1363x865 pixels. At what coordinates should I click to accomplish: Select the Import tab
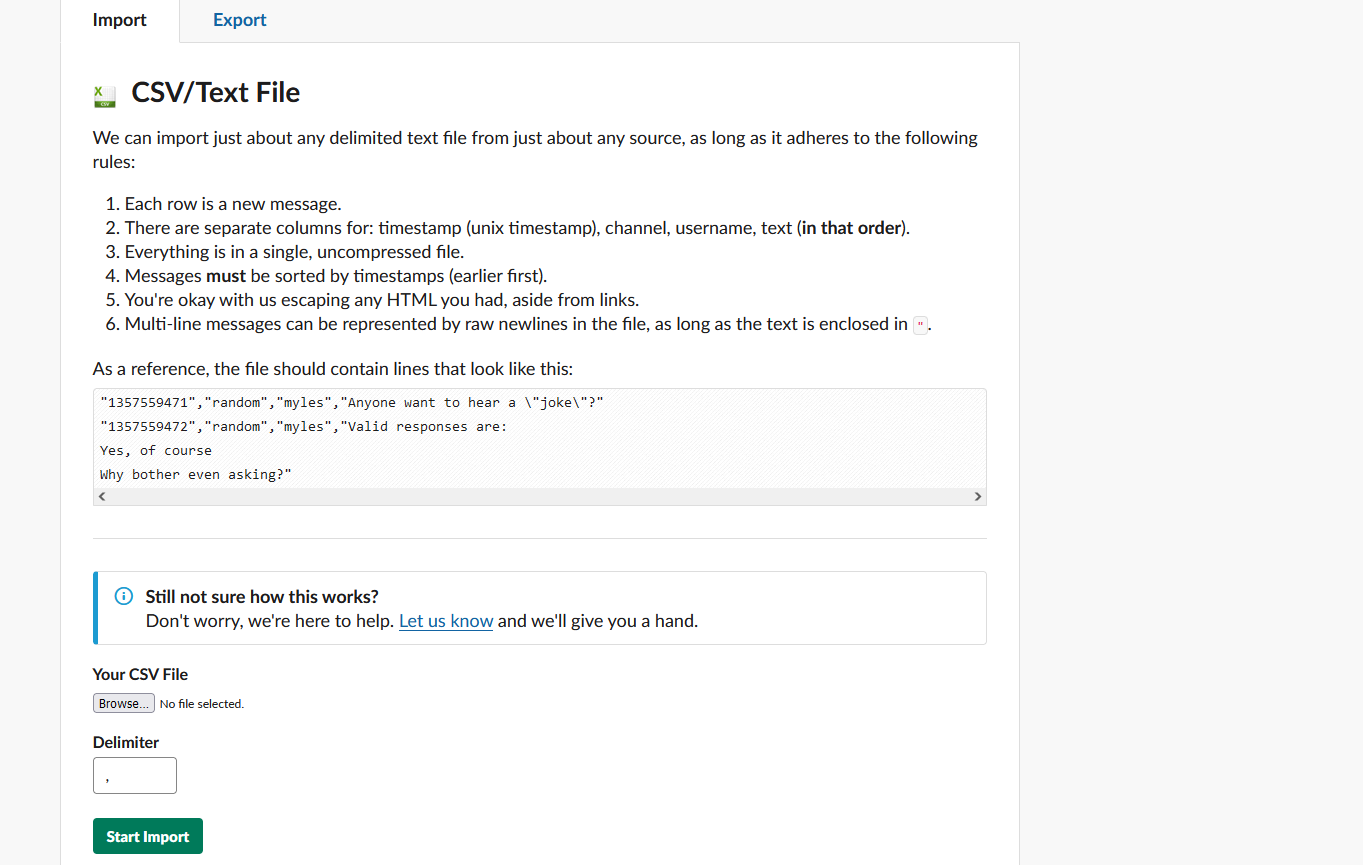[120, 20]
